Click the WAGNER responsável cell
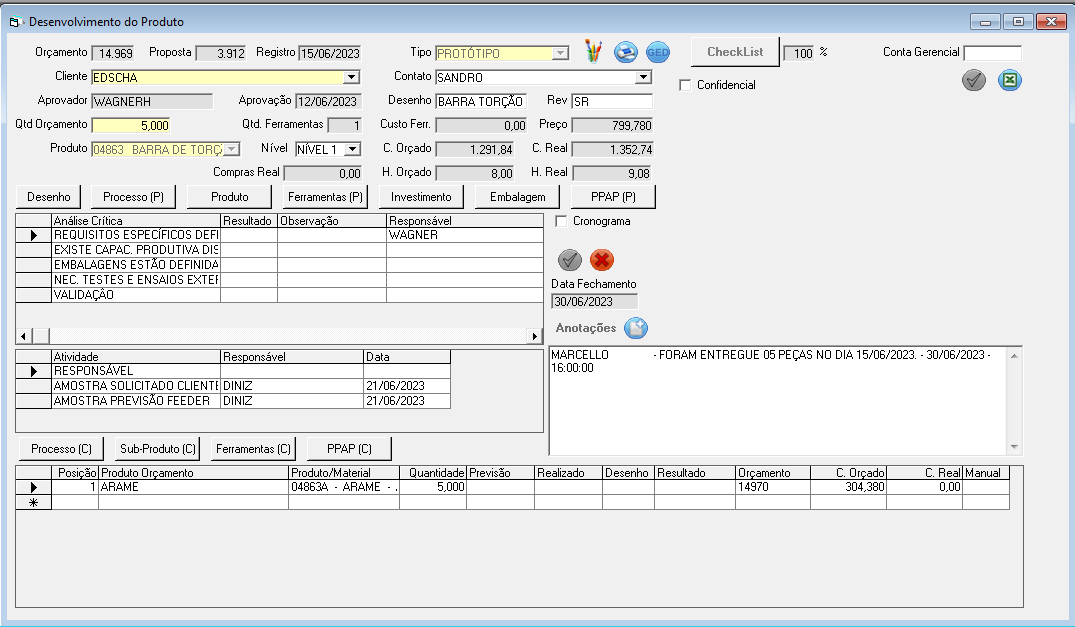This screenshot has height=627, width=1075. tap(465, 235)
